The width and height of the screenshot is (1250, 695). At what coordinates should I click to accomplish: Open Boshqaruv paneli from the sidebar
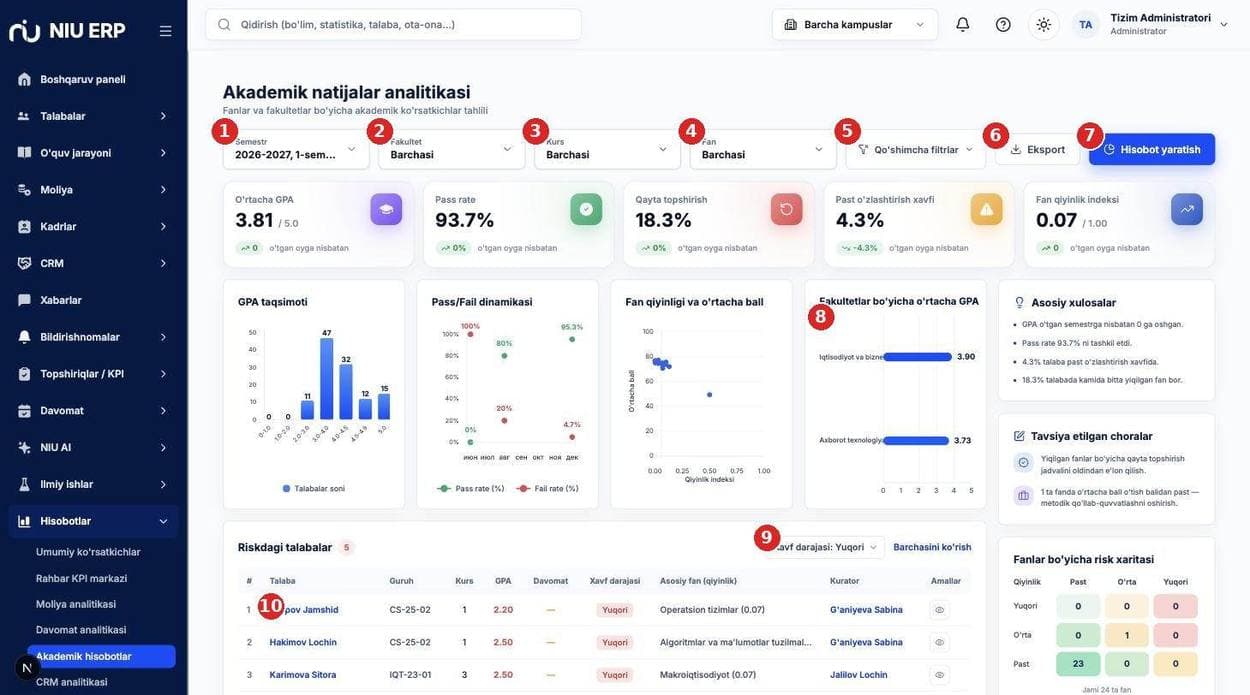click(x=94, y=79)
